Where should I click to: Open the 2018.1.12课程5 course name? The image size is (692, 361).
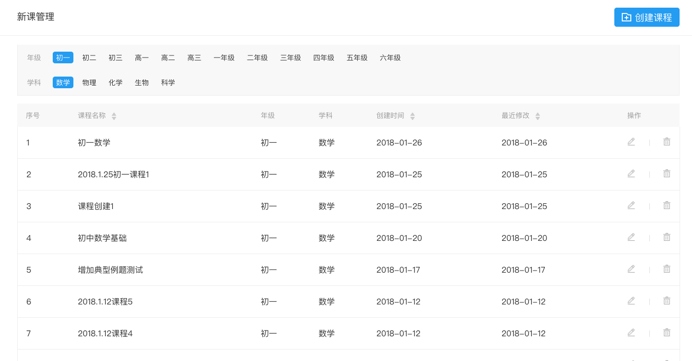point(105,302)
